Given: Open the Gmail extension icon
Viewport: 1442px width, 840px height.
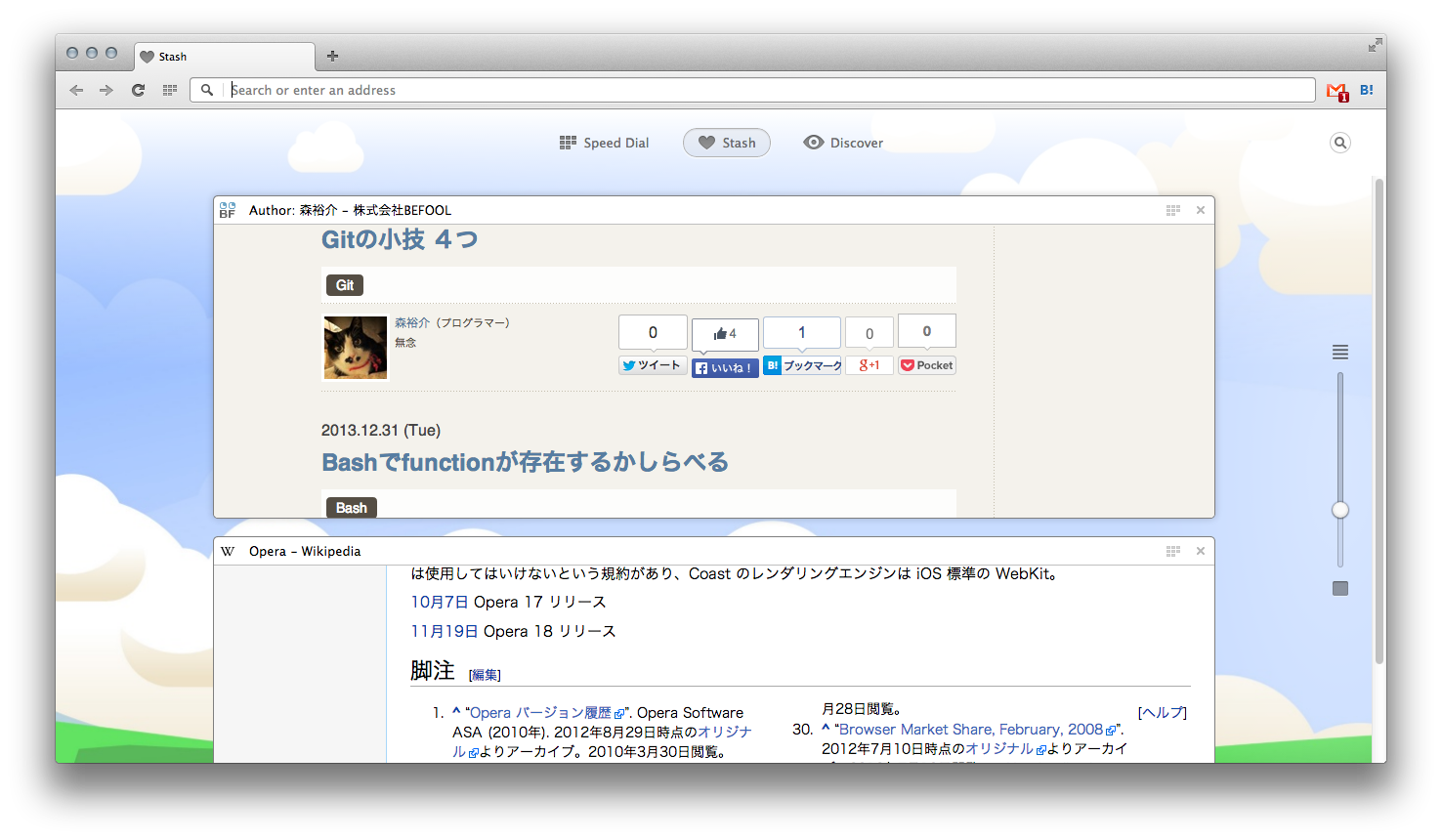Looking at the screenshot, I should (x=1337, y=91).
